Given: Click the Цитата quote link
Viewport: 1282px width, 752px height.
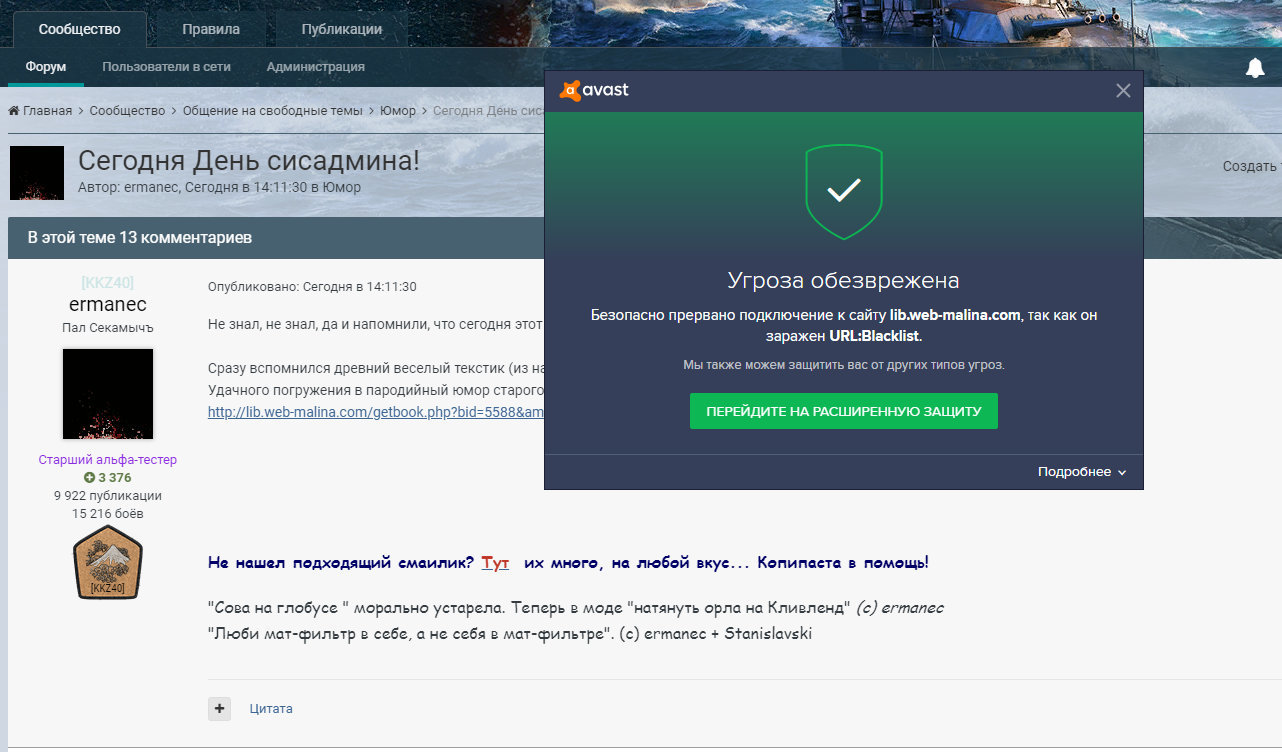Looking at the screenshot, I should [271, 708].
